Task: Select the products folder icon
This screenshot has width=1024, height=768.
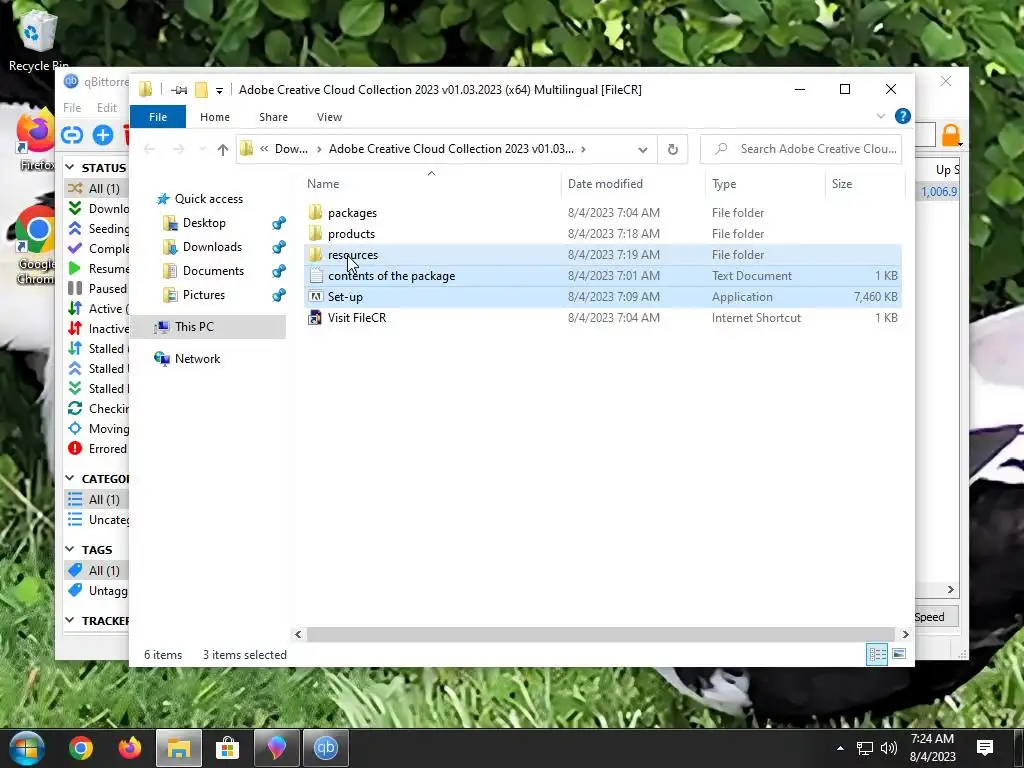Action: (315, 234)
